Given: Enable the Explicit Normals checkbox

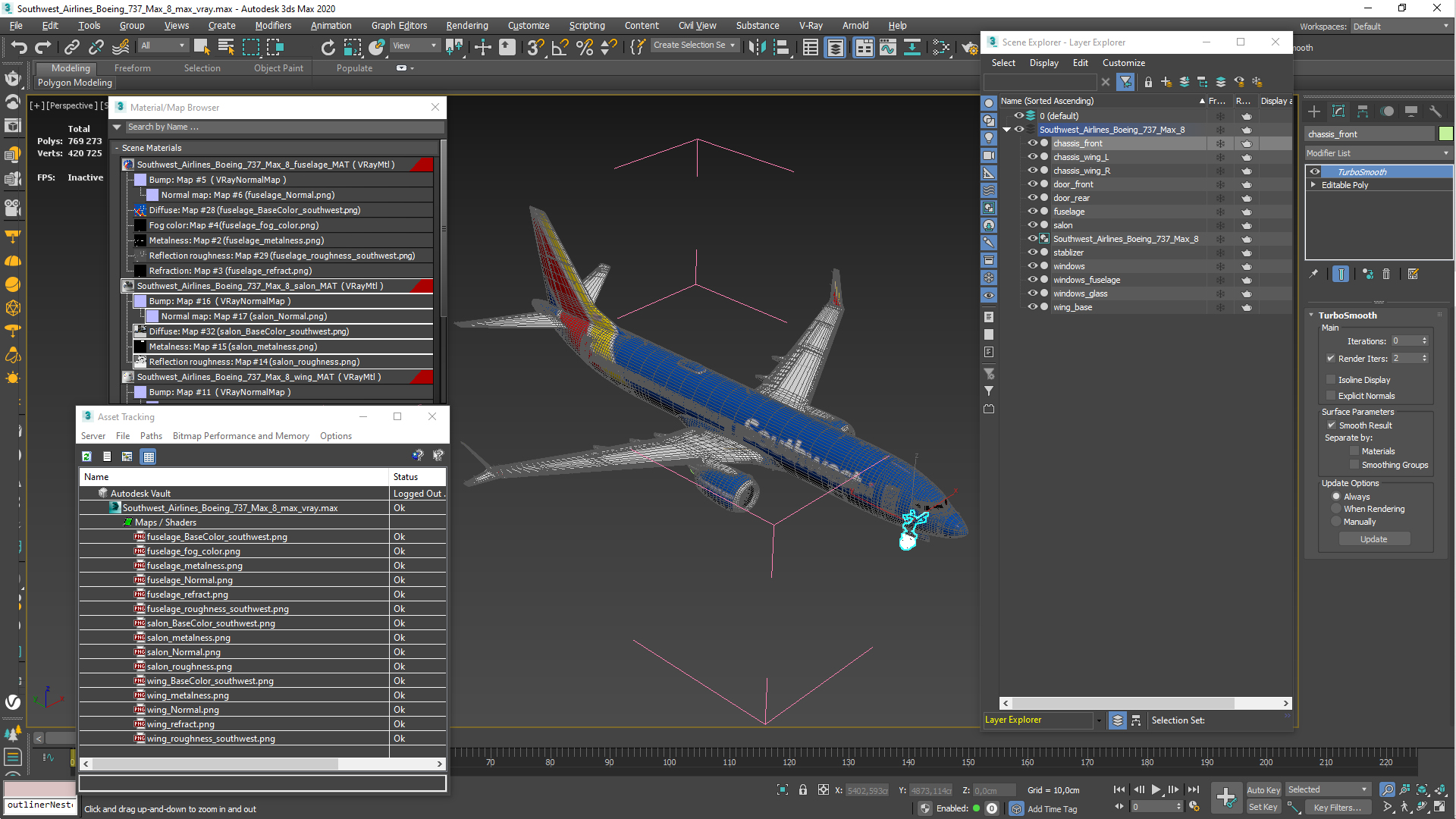Looking at the screenshot, I should pos(1331,396).
